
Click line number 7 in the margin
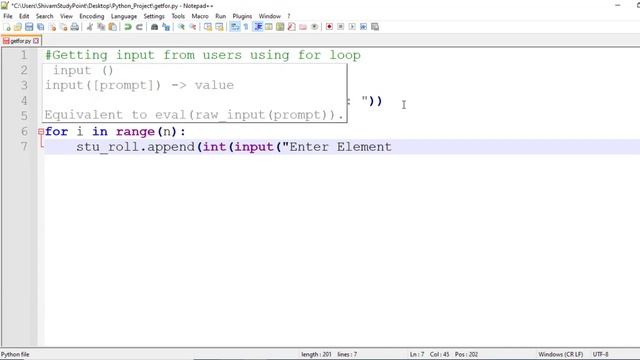coord(24,147)
